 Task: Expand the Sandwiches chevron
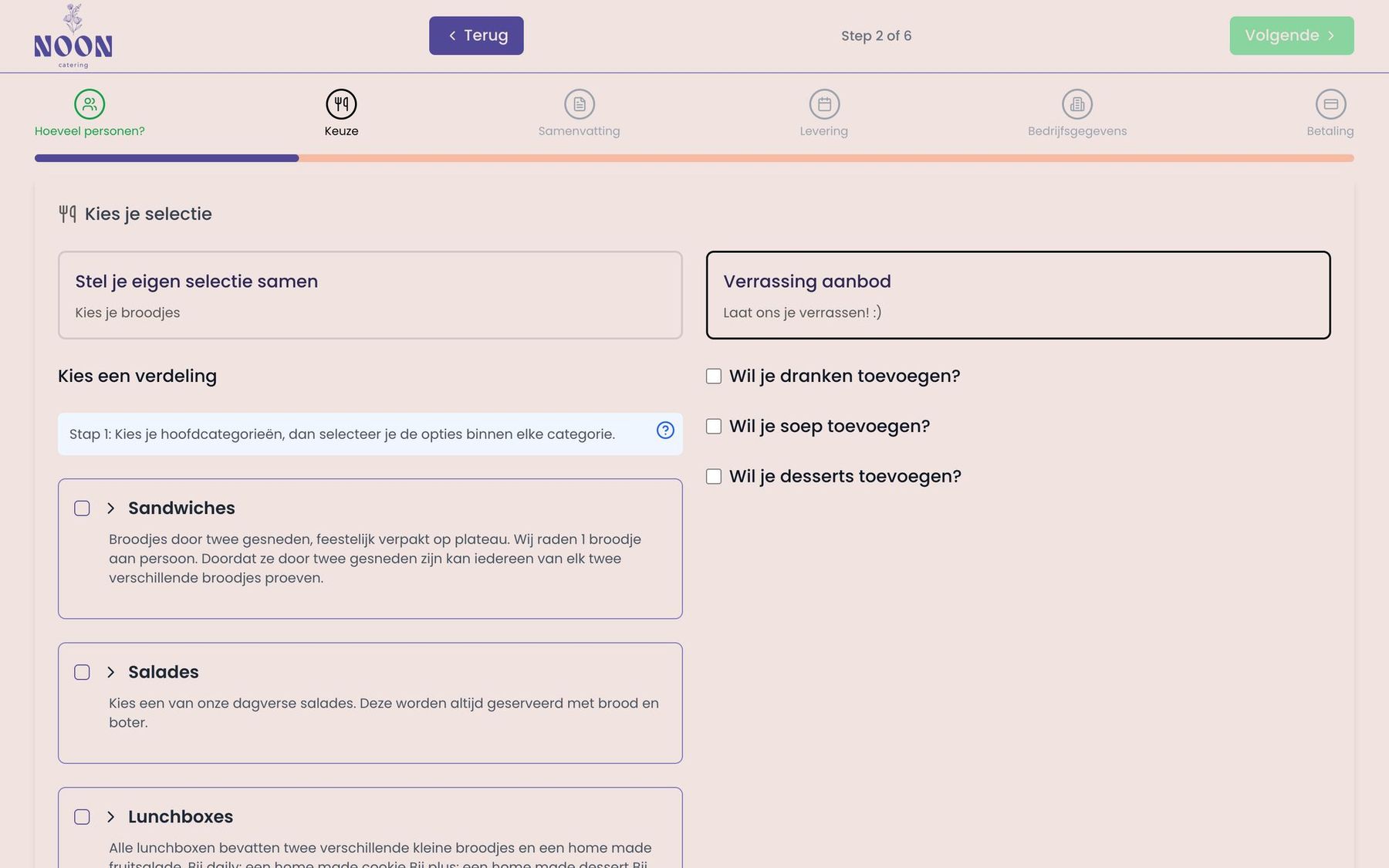point(110,508)
